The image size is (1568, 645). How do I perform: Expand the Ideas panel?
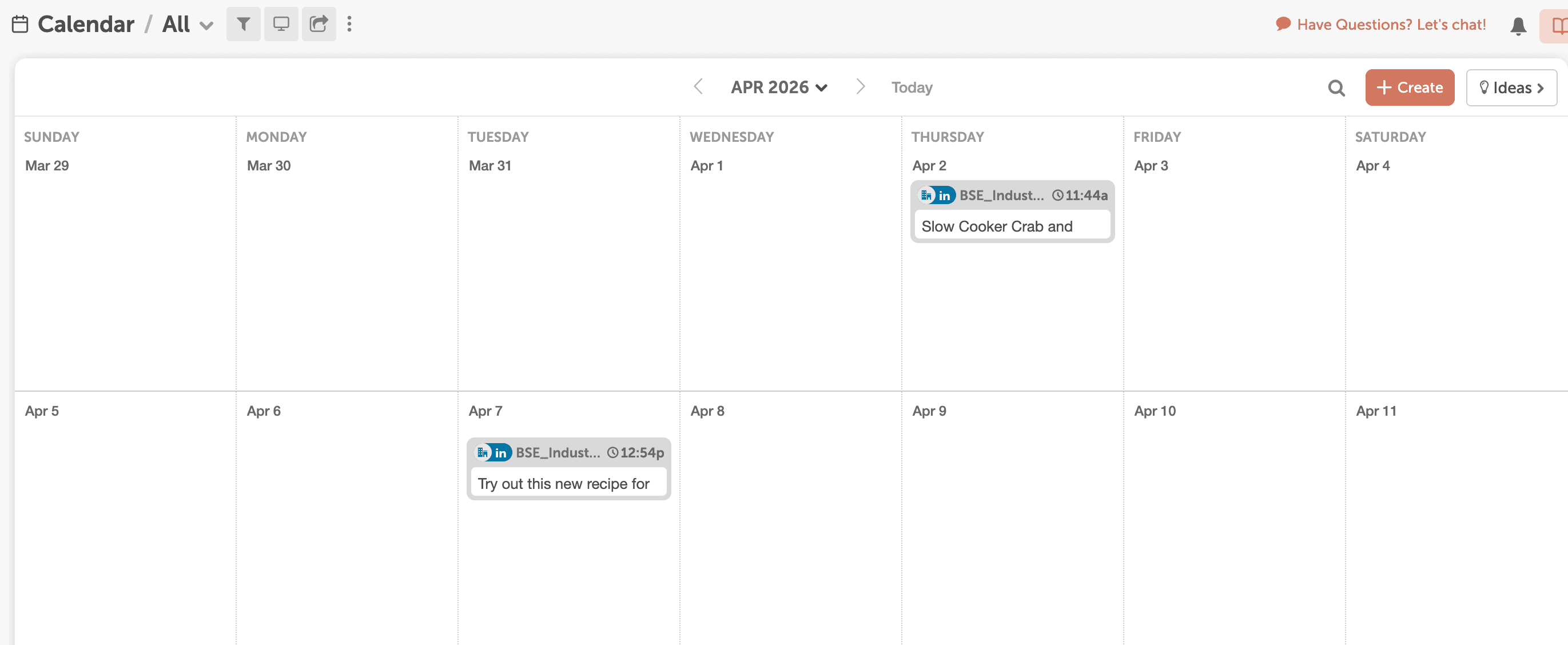coord(1511,87)
